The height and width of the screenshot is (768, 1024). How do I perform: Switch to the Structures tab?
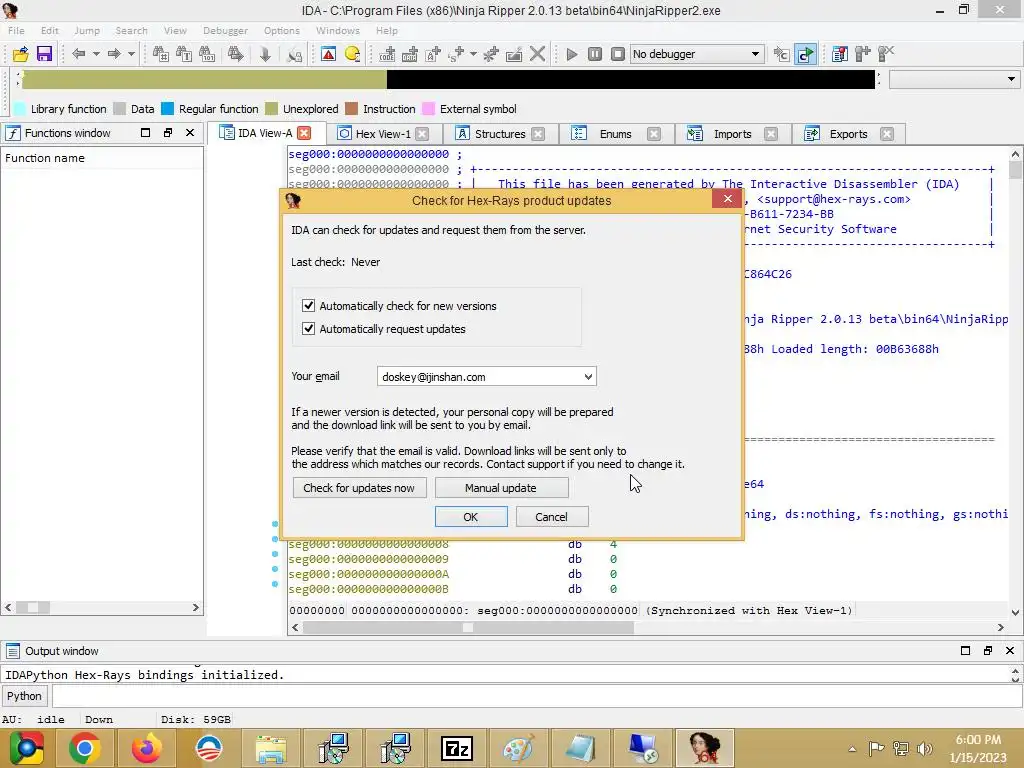pyautogui.click(x=500, y=133)
